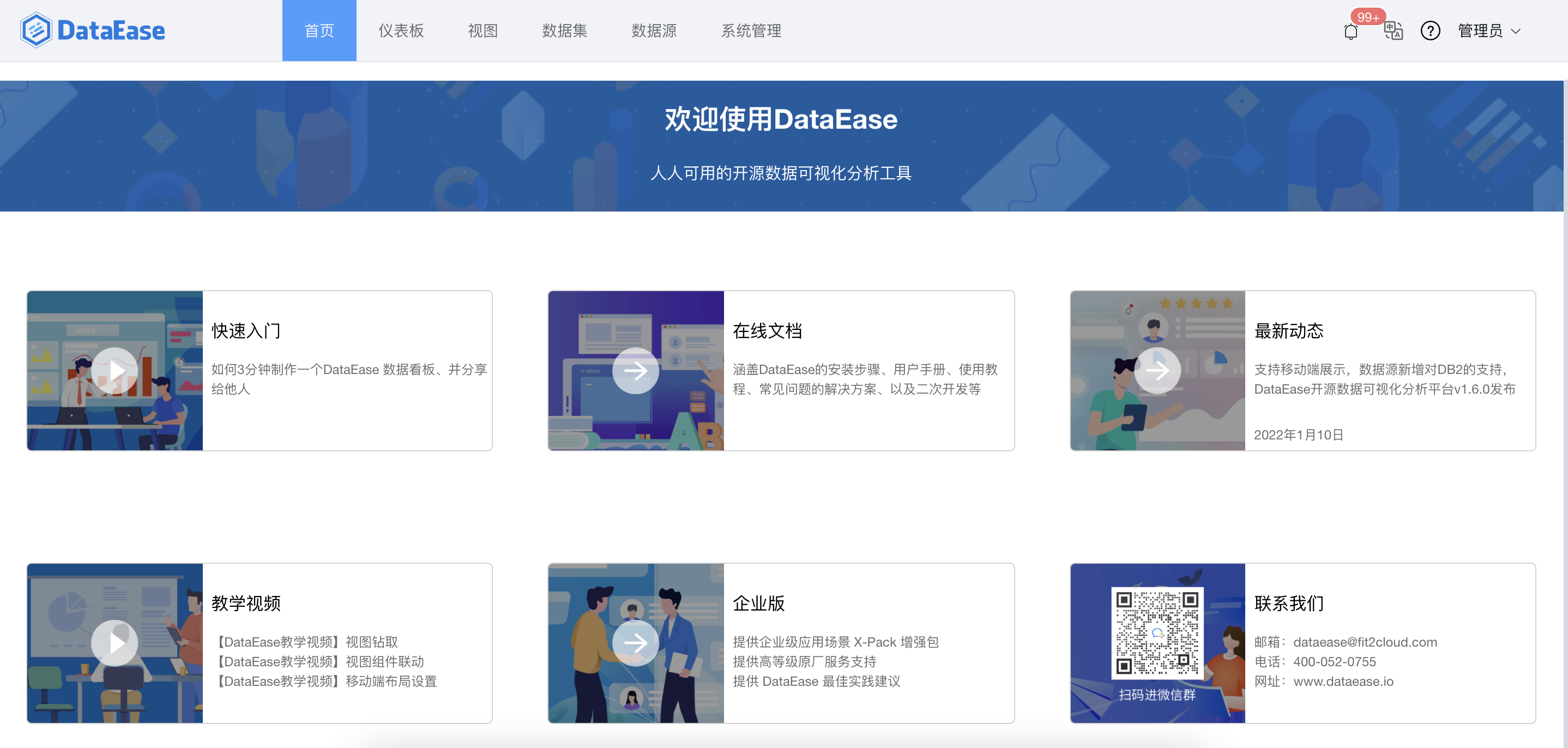Screen dimensions: 1568x748
Task: Go to the 数据集 tab
Action: [x=564, y=31]
